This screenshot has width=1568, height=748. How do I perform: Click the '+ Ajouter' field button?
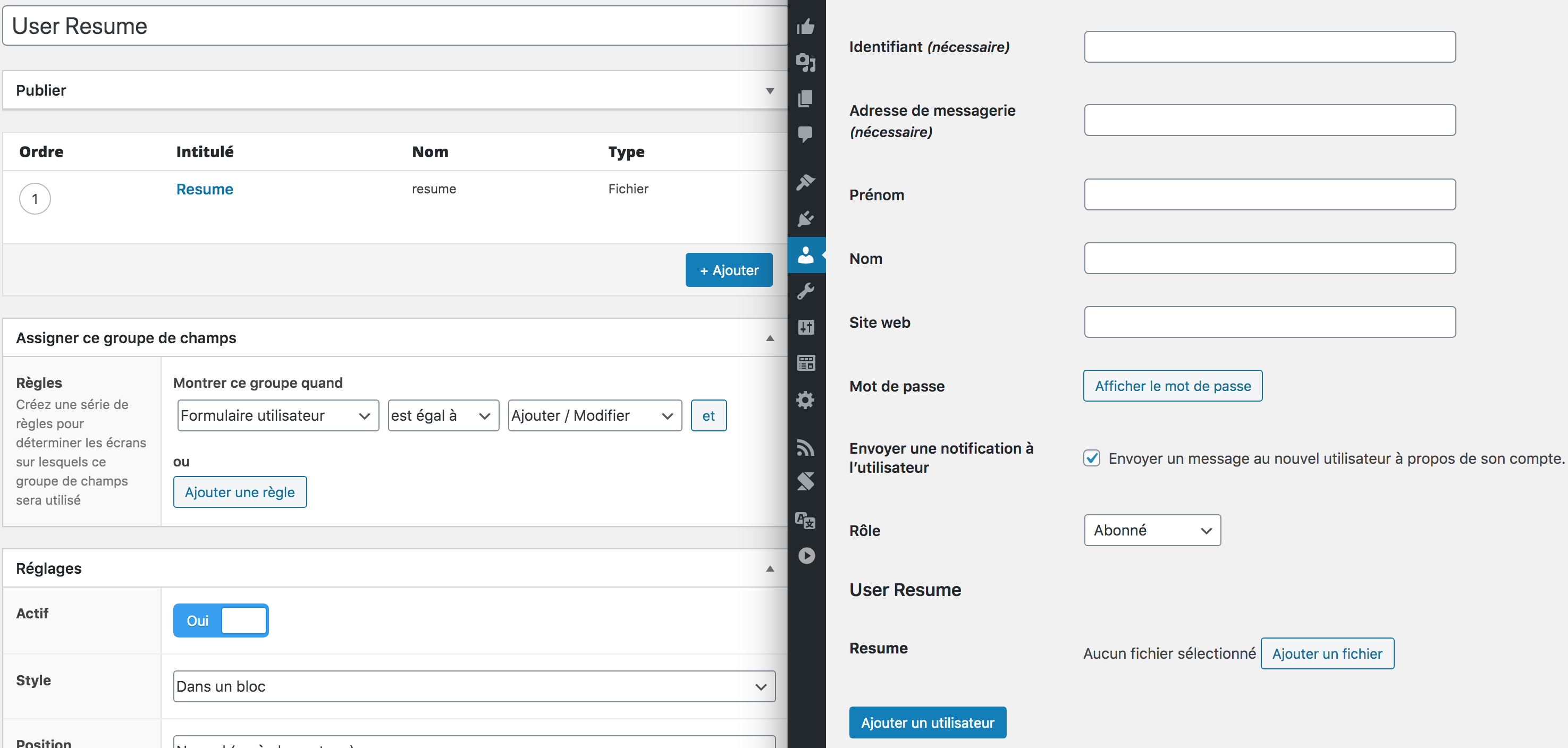tap(729, 270)
